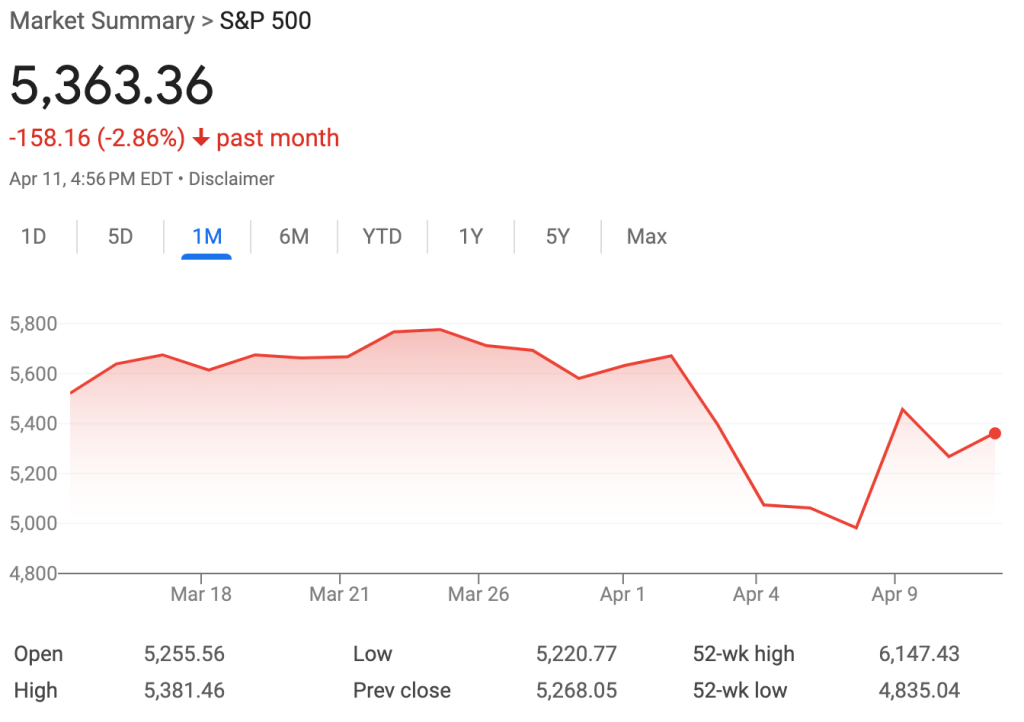Screen dimensions: 1024x722
Task: Show the 6M price history
Action: click(x=293, y=237)
